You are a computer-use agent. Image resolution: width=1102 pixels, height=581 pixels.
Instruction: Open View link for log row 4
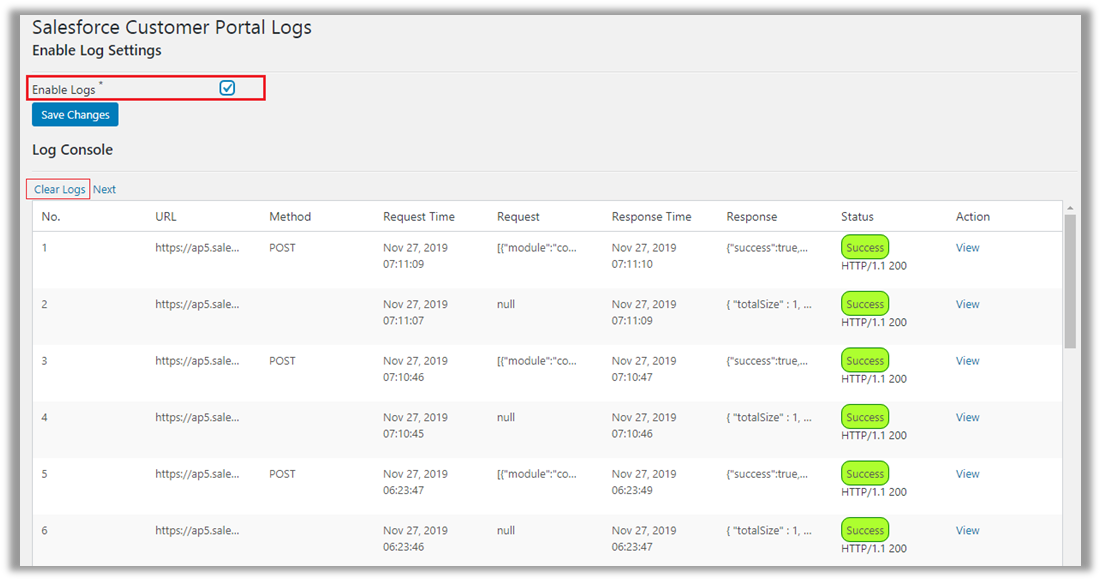click(x=967, y=417)
